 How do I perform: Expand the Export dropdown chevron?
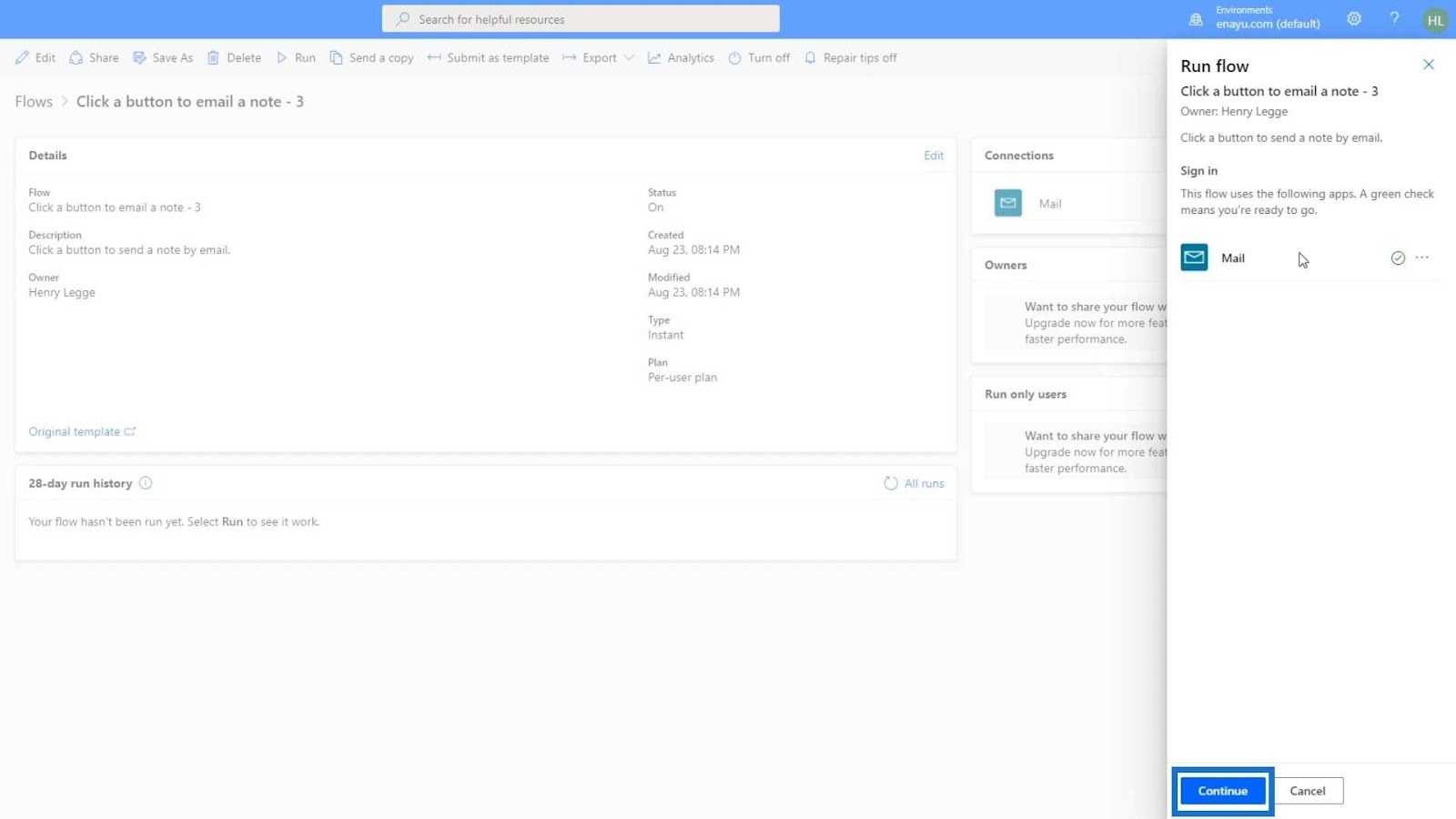pos(629,57)
